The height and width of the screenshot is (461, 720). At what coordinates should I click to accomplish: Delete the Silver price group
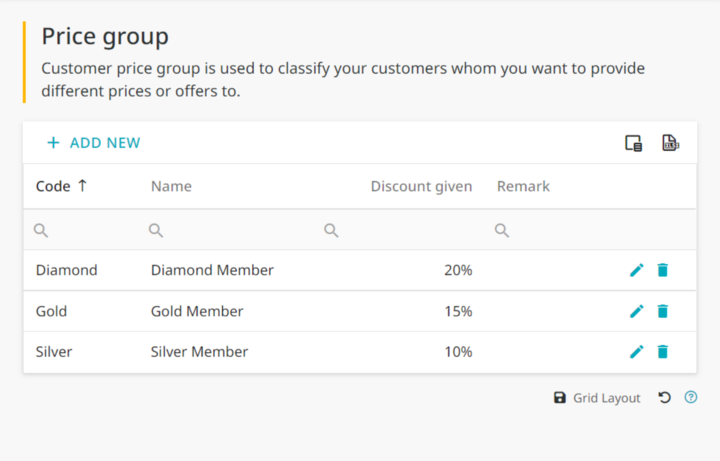click(x=663, y=352)
